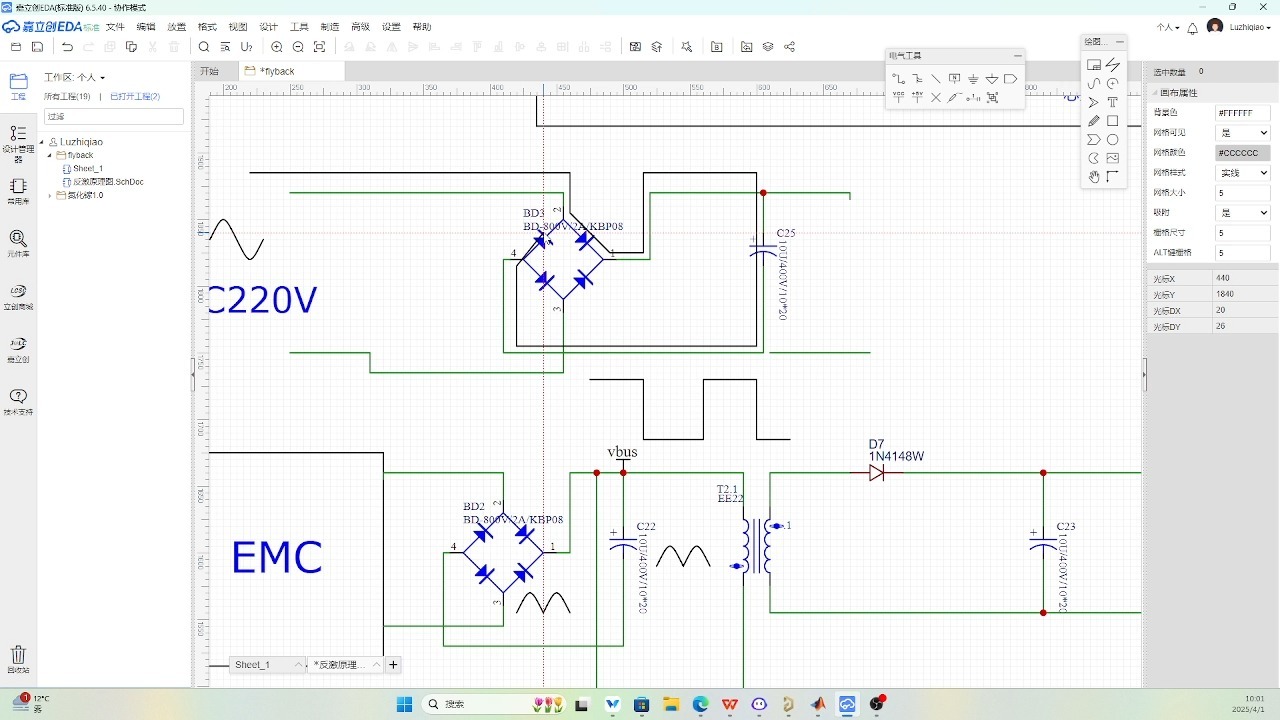Viewport: 1280px width, 720px height.
Task: Open 设计管理器 design manager panel
Action: point(18,143)
